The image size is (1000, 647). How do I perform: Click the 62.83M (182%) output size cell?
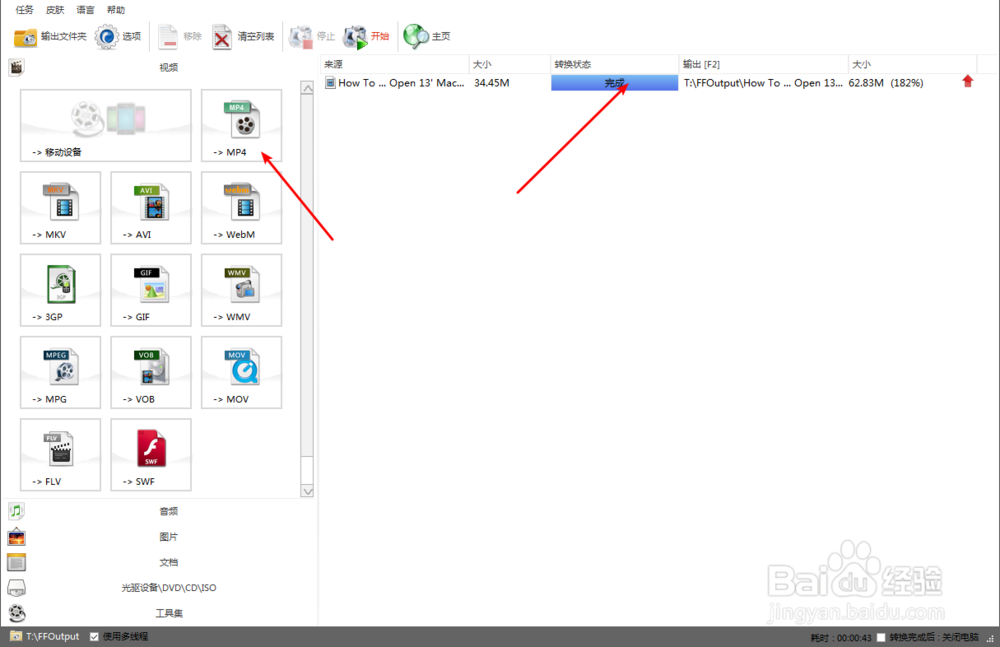tap(886, 82)
